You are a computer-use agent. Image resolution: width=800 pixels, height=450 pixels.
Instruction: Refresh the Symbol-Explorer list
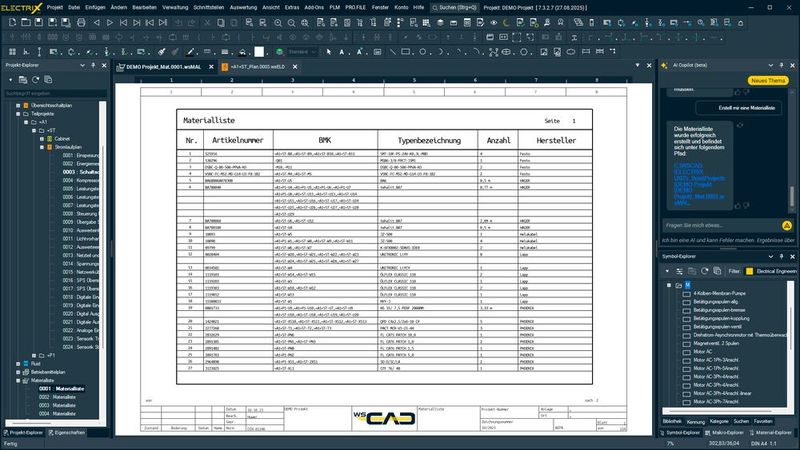705,271
